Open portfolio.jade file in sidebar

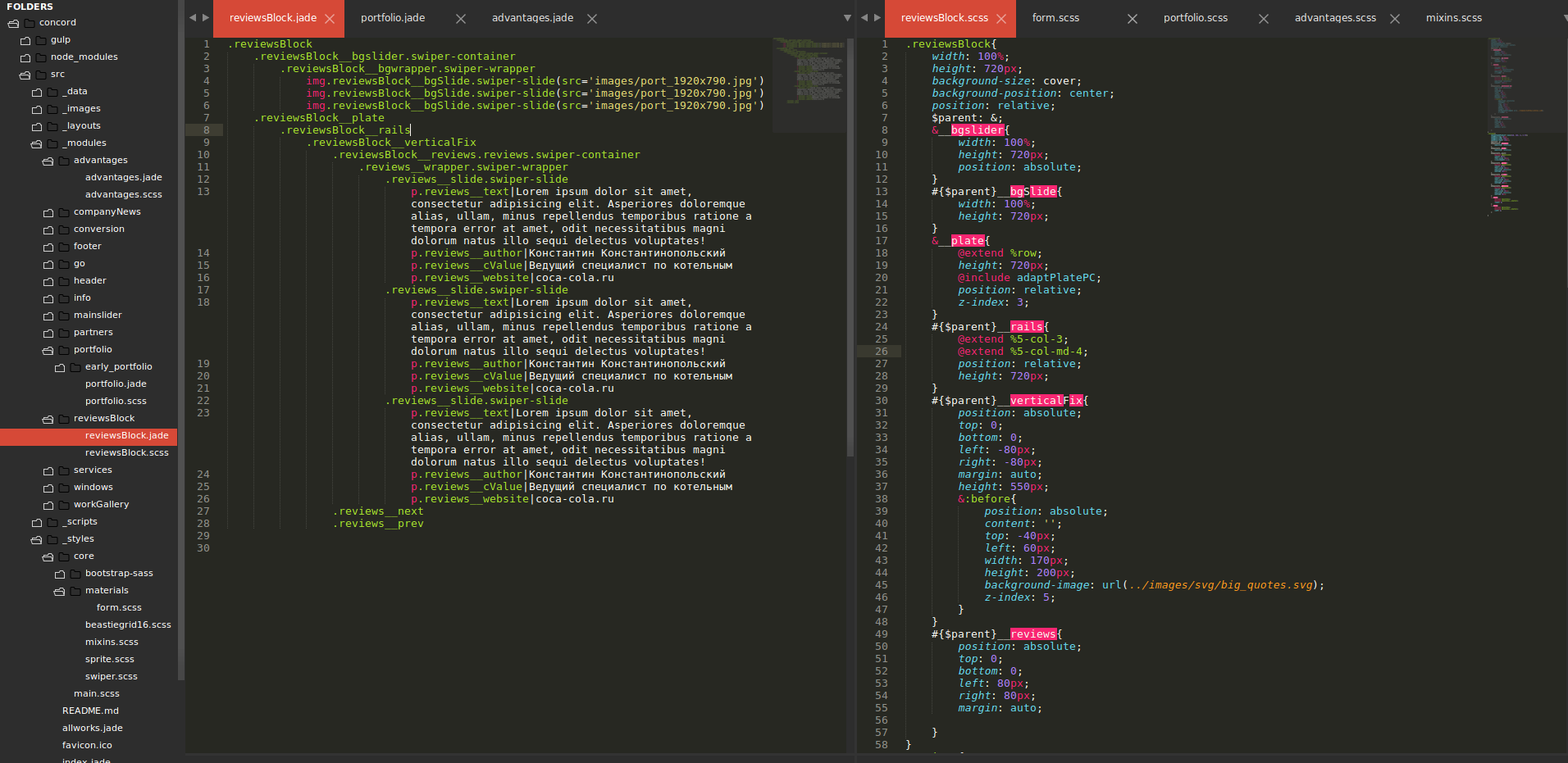click(116, 384)
